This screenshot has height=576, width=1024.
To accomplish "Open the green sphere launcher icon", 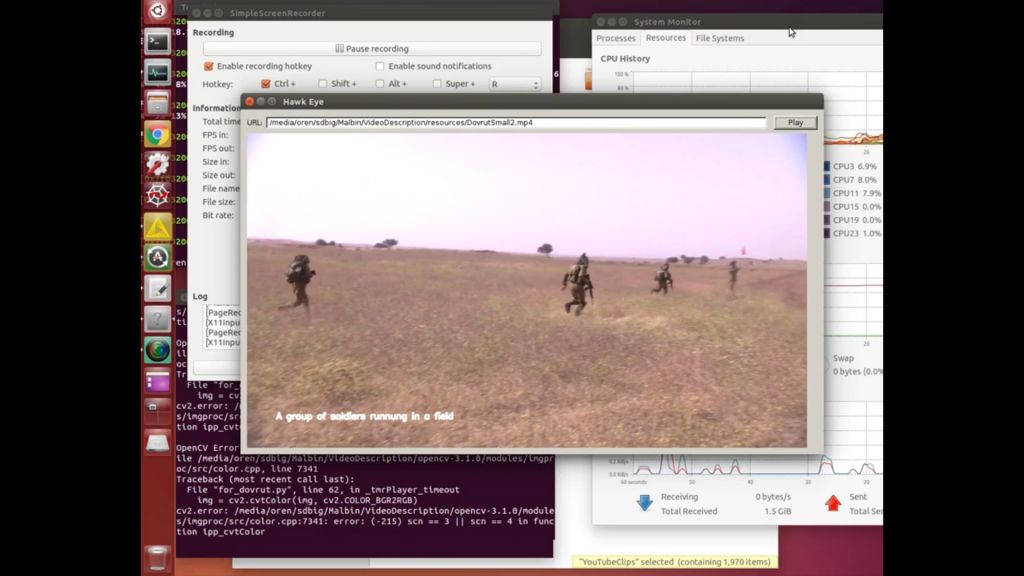I will tap(157, 350).
